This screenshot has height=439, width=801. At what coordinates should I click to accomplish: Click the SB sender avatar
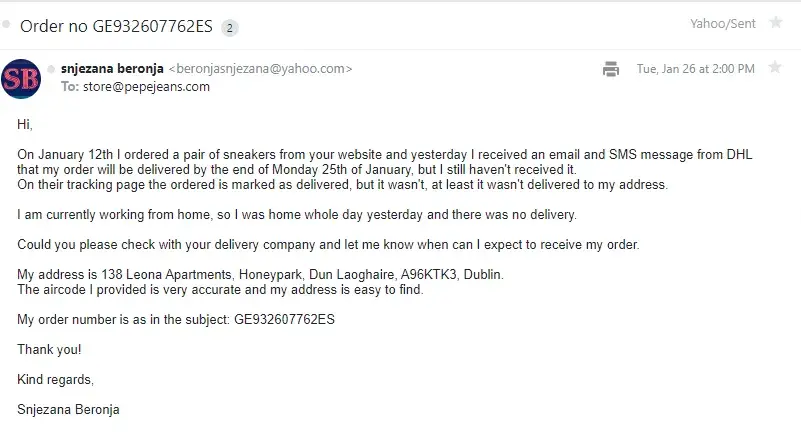pyautogui.click(x=21, y=79)
